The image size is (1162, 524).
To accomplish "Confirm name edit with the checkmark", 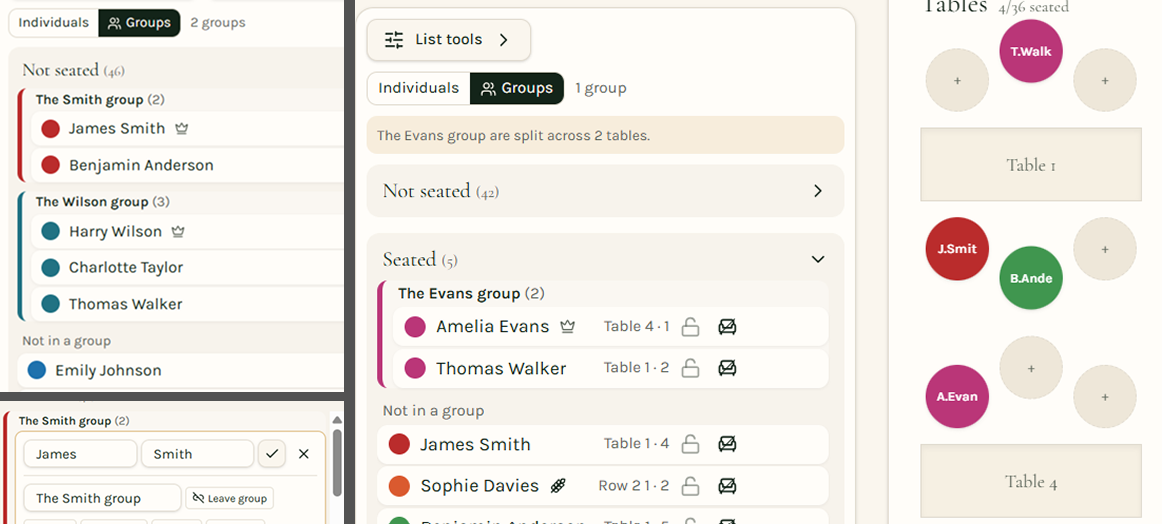I will [x=272, y=454].
